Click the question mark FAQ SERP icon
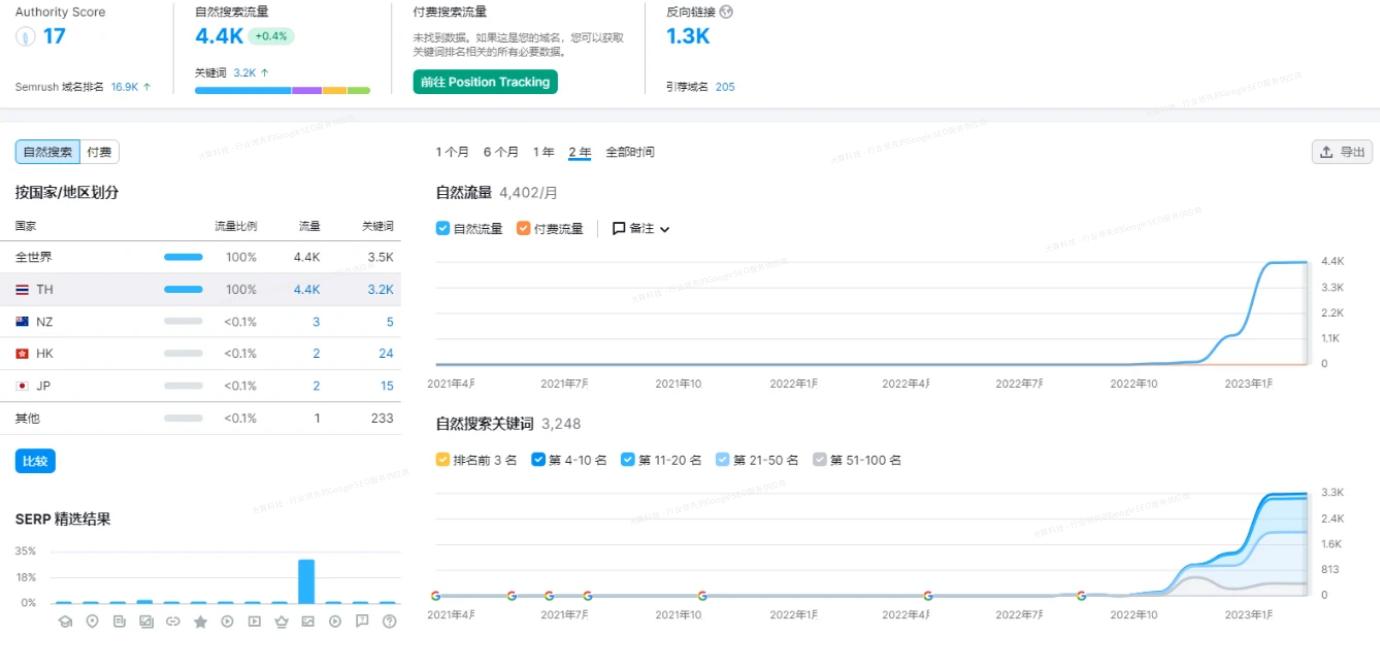Image resolution: width=1380 pixels, height=650 pixels. click(387, 621)
